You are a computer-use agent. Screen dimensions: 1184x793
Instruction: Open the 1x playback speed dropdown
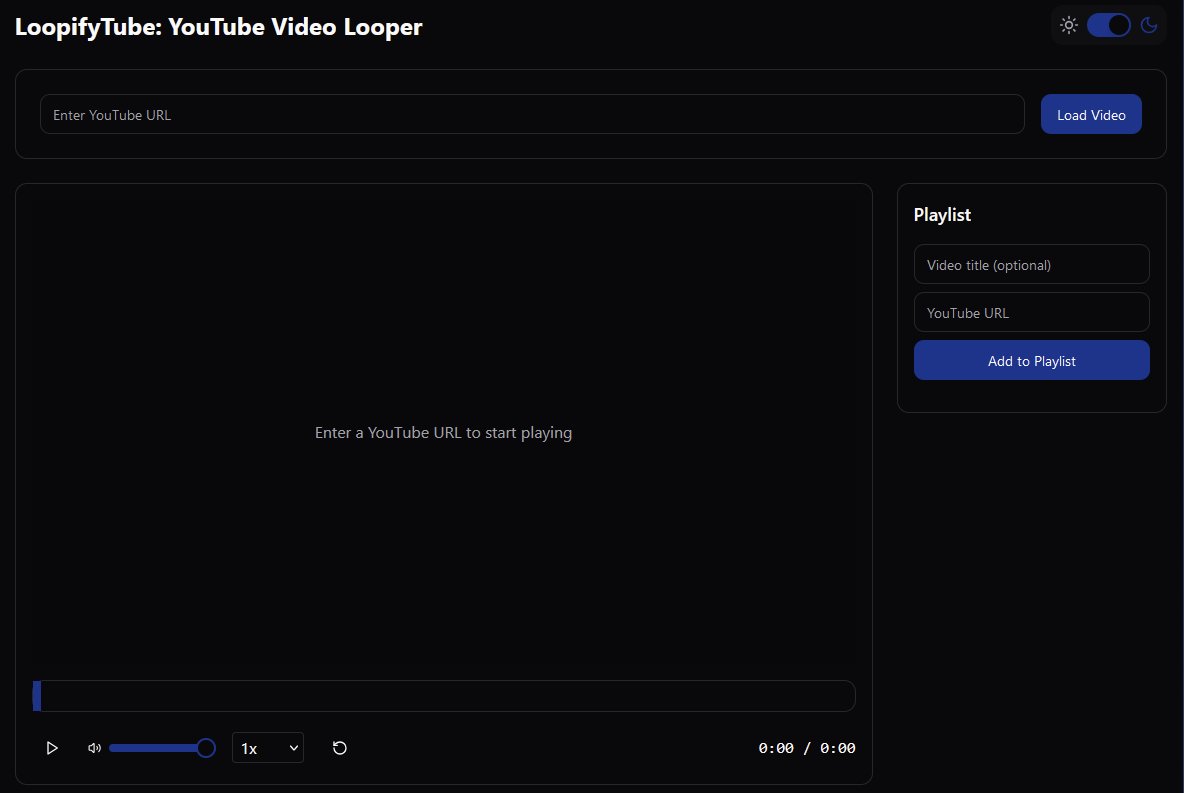pos(268,748)
